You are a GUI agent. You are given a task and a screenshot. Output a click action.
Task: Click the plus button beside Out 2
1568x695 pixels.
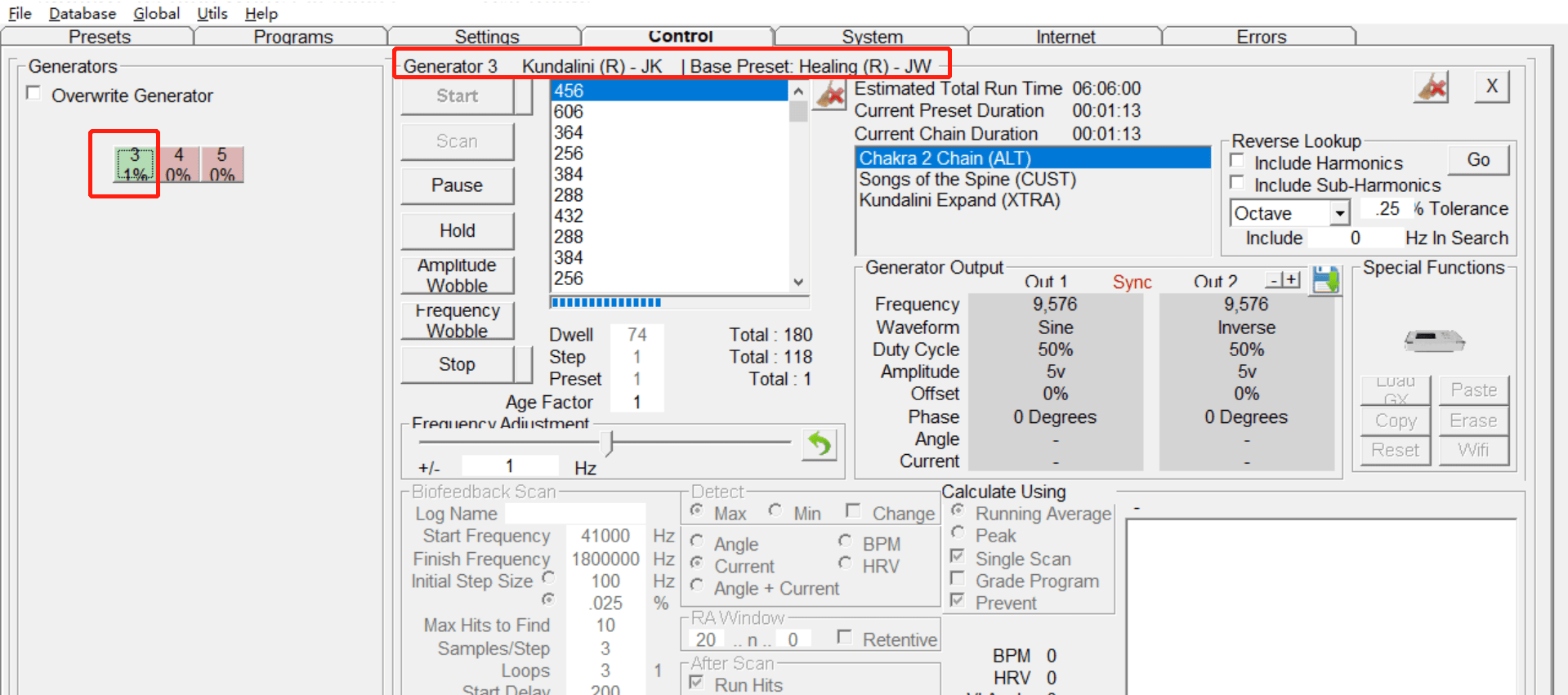tap(1291, 280)
